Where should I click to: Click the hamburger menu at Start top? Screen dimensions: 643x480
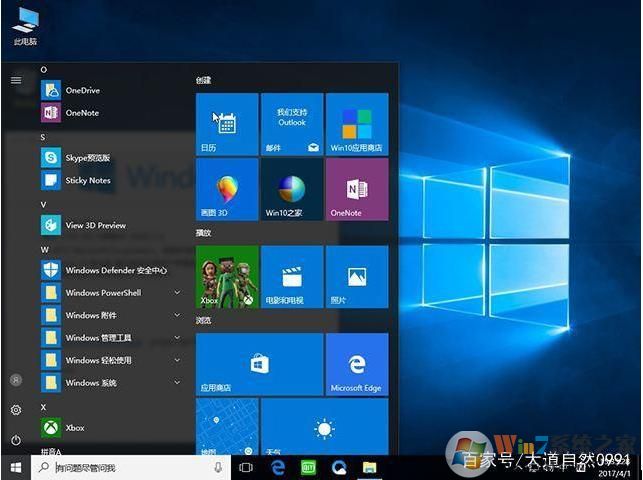pyautogui.click(x=16, y=80)
